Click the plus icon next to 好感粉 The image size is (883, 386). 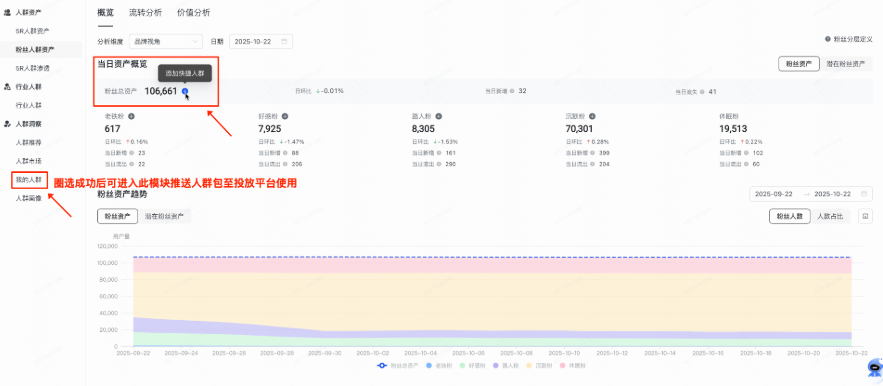click(x=285, y=116)
